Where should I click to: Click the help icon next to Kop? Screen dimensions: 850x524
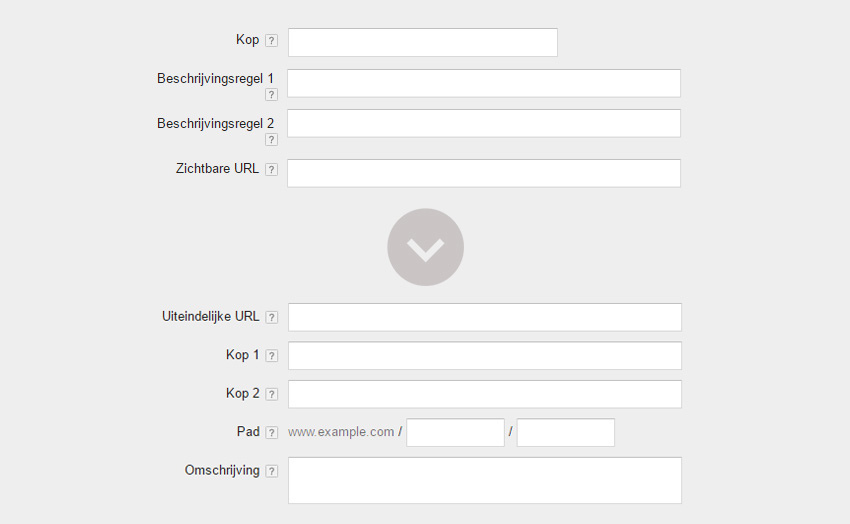point(272,41)
